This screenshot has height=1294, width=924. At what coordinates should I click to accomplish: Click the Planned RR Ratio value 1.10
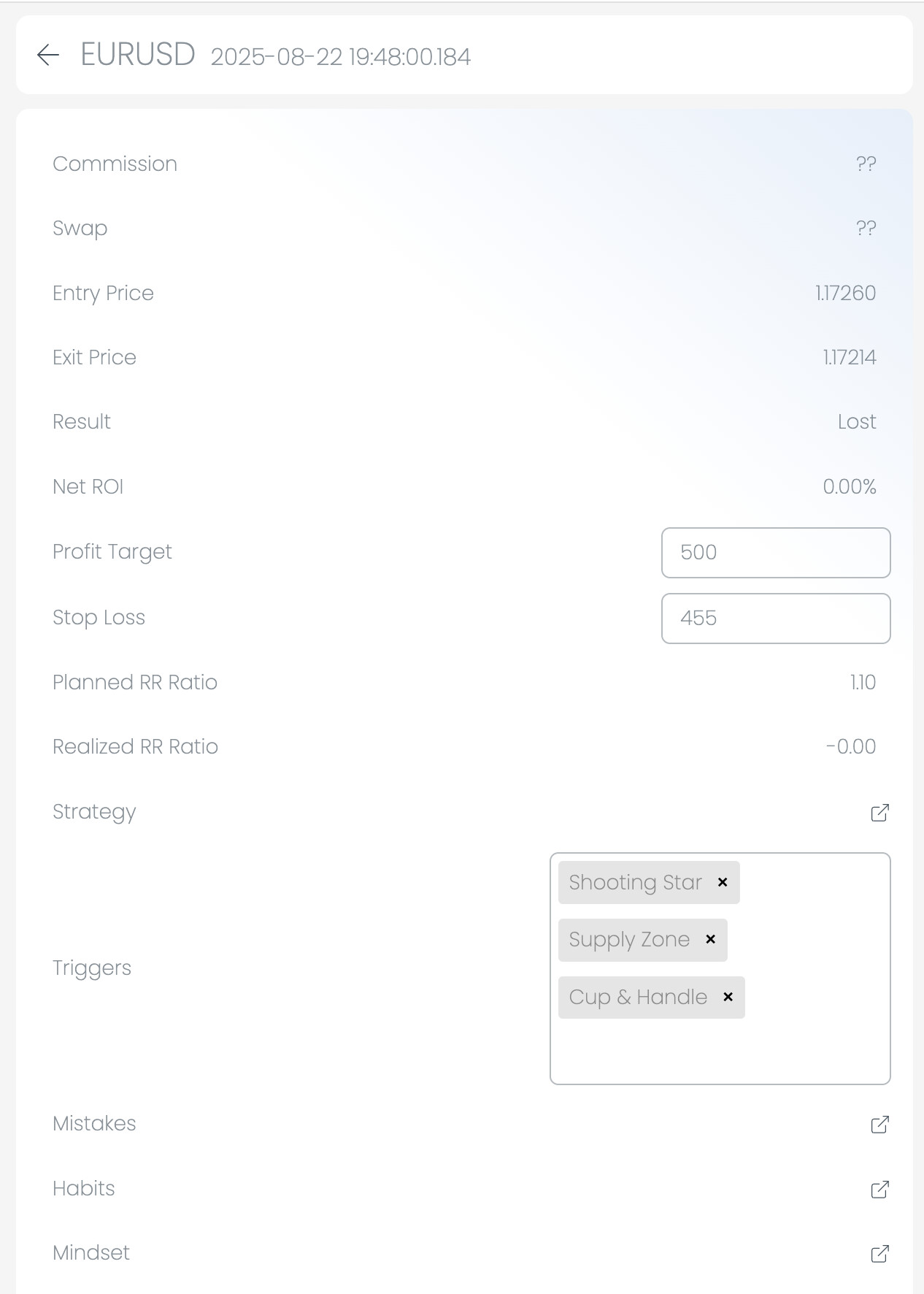point(862,683)
